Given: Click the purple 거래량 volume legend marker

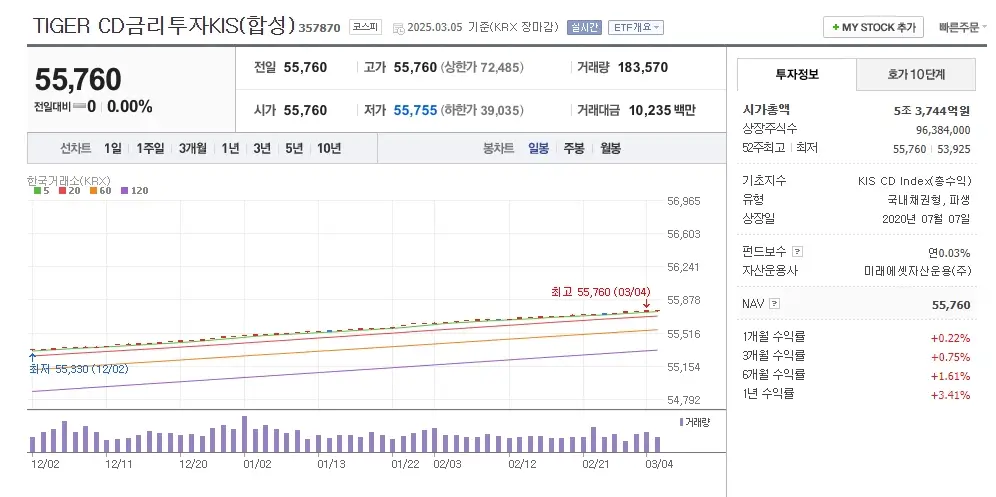Looking at the screenshot, I should (681, 423).
